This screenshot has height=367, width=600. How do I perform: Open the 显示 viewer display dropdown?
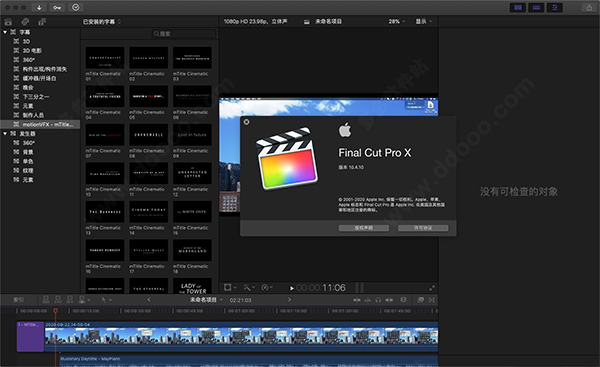point(424,21)
